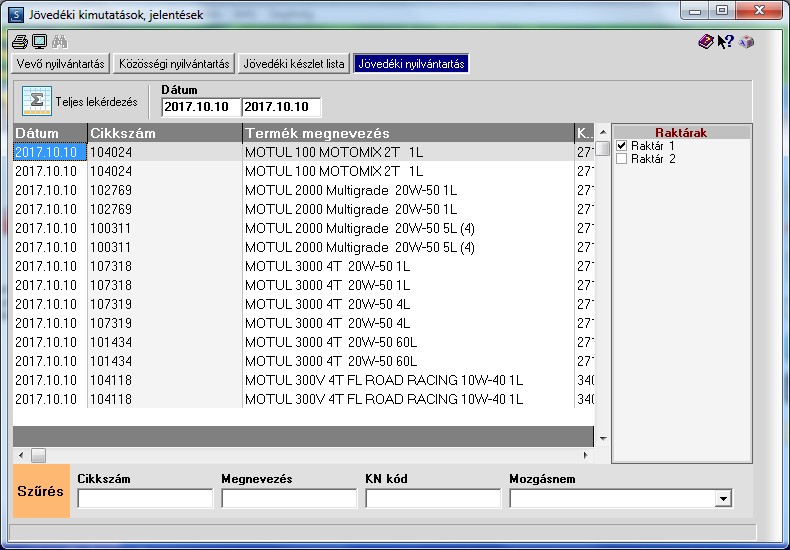This screenshot has height=550, width=790.
Task: Click the orange Szűrés button
Action: [x=41, y=491]
